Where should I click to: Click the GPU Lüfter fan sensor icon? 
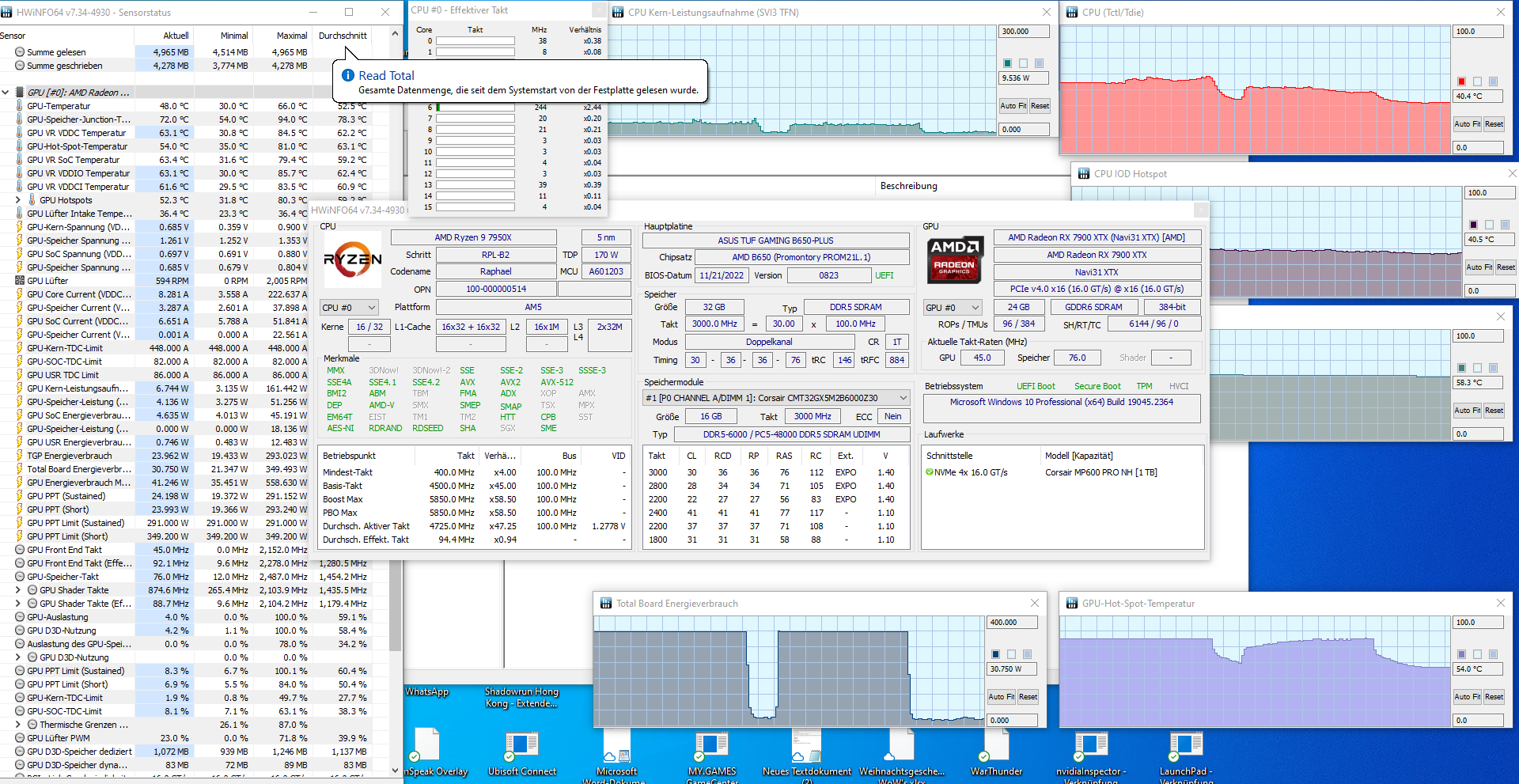tap(20, 281)
